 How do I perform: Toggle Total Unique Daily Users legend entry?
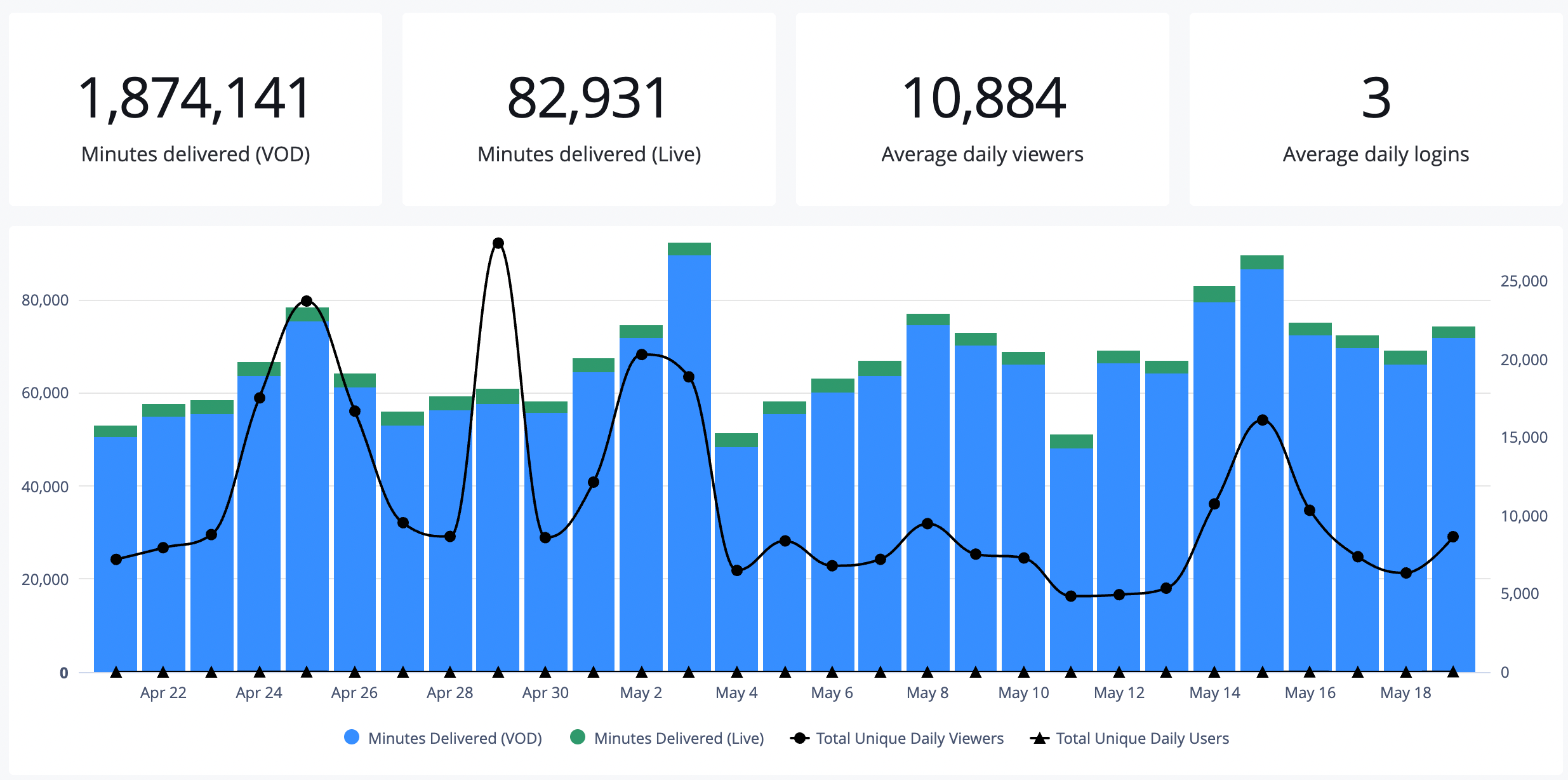pos(1141,738)
